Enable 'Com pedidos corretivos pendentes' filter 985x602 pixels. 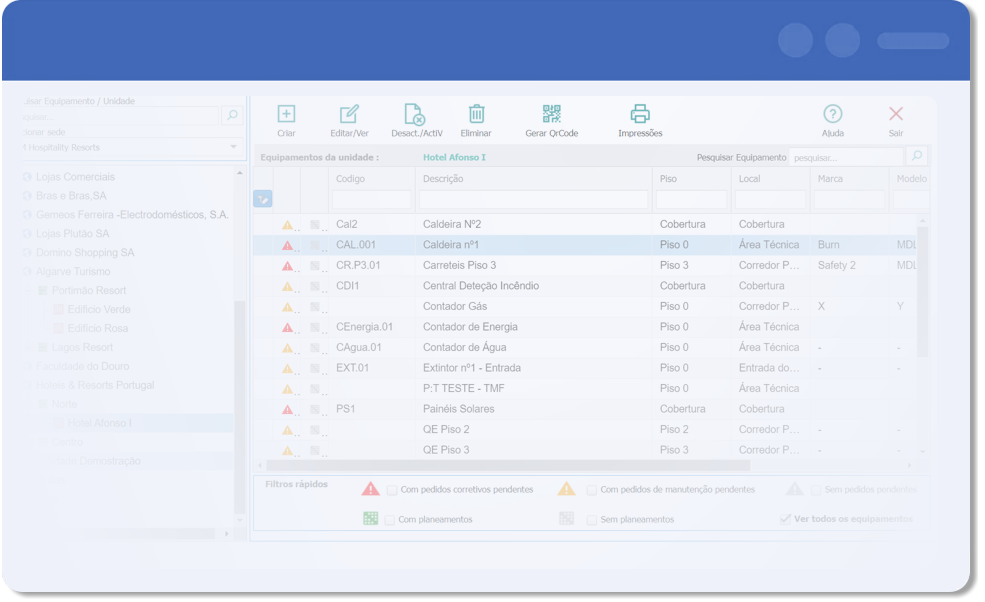pyautogui.click(x=392, y=490)
